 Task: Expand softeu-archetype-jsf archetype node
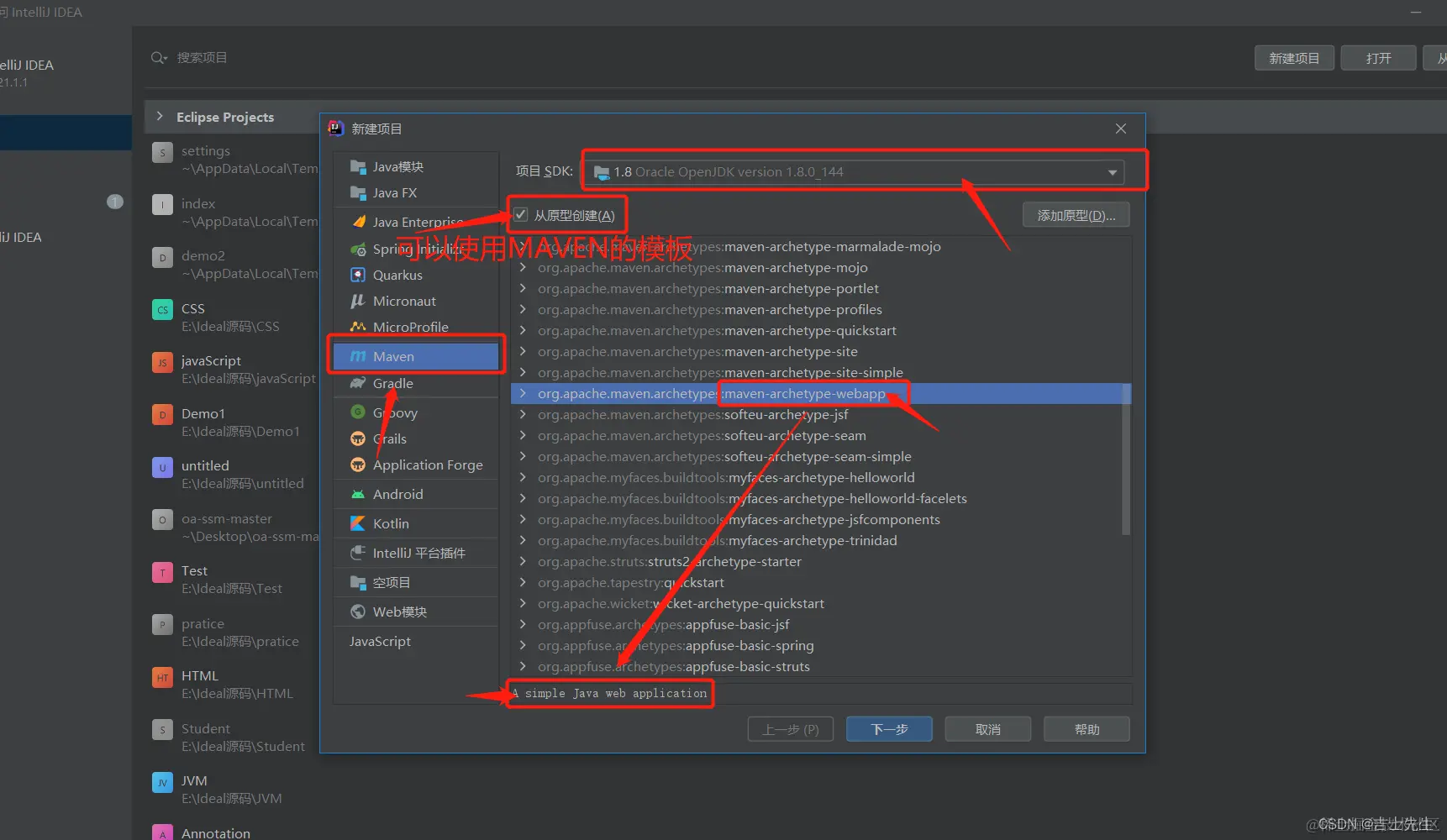[x=523, y=414]
